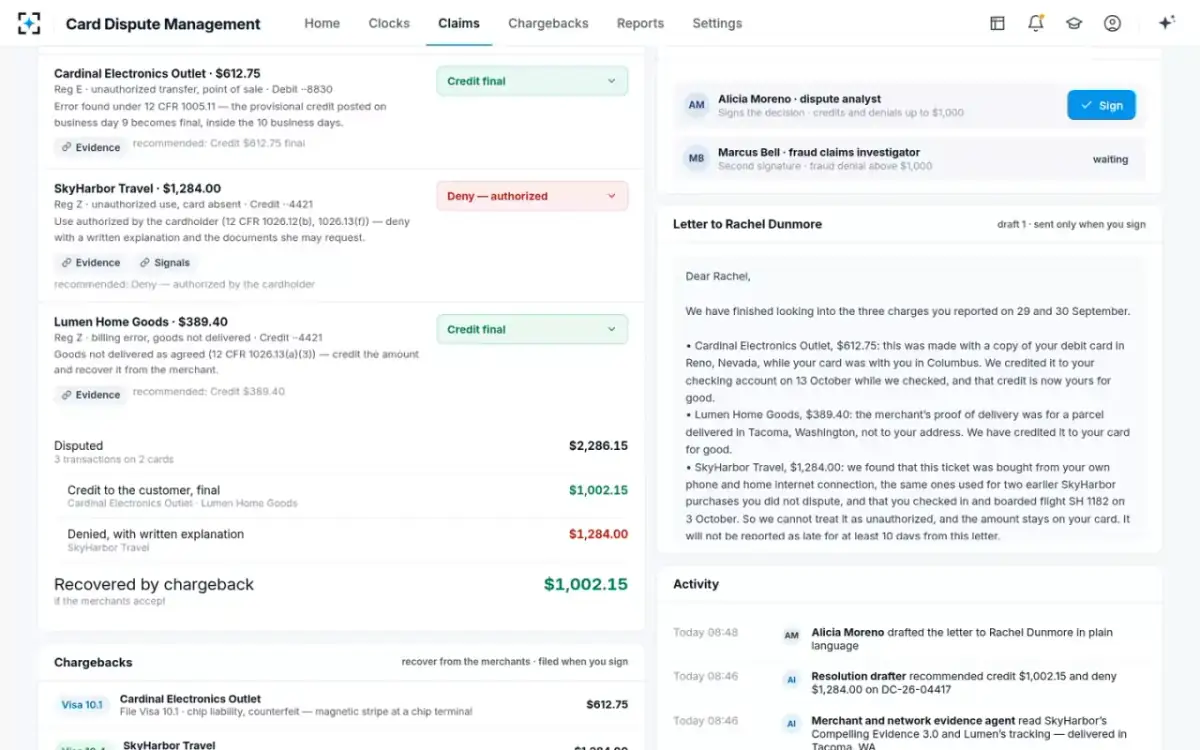Screen dimensions: 1200x750
Task: Go to the Reports tab
Action: coord(640,23)
